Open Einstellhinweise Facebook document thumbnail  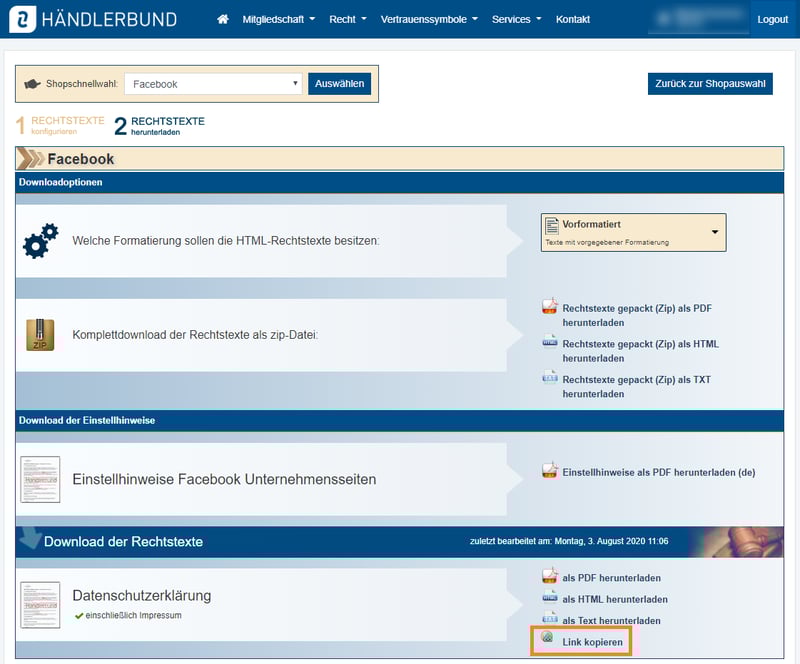pos(40,479)
